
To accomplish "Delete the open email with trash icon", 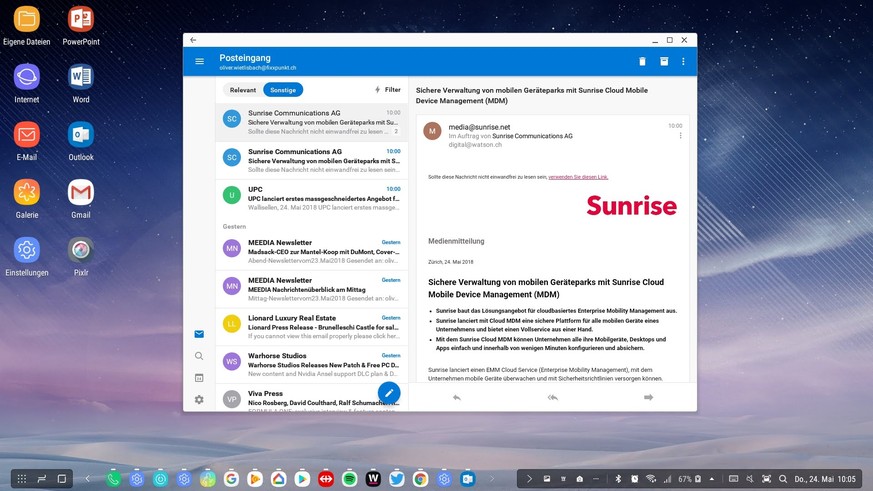I will pos(642,62).
